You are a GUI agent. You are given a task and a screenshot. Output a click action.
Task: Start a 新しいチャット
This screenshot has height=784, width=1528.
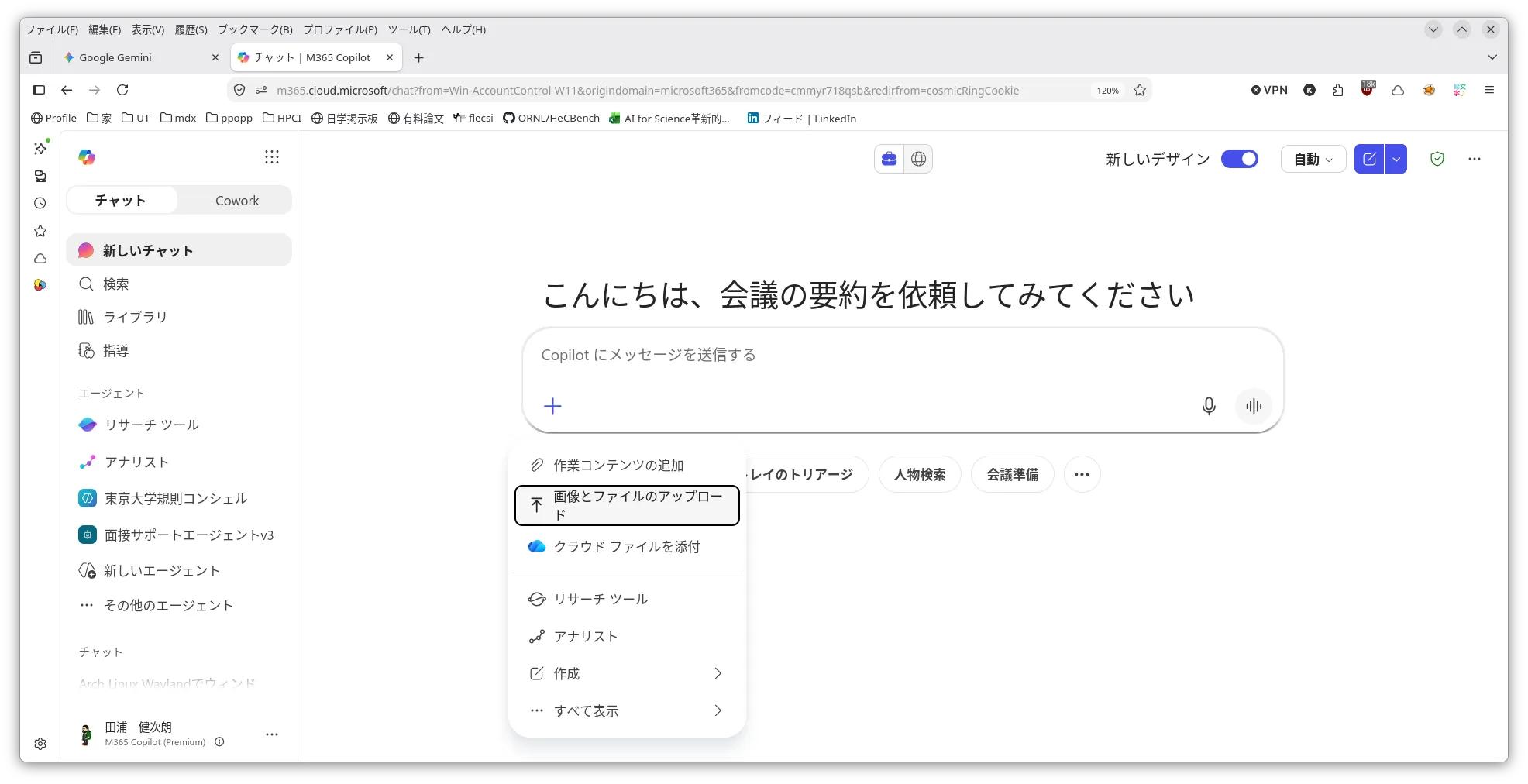pyautogui.click(x=179, y=250)
